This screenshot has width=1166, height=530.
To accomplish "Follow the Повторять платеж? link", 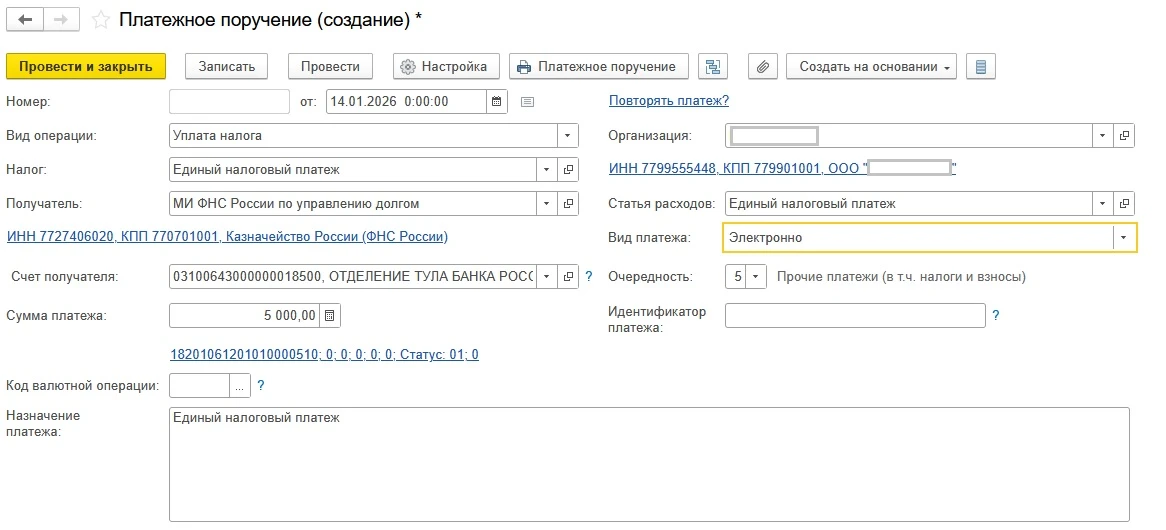I will pos(668,101).
